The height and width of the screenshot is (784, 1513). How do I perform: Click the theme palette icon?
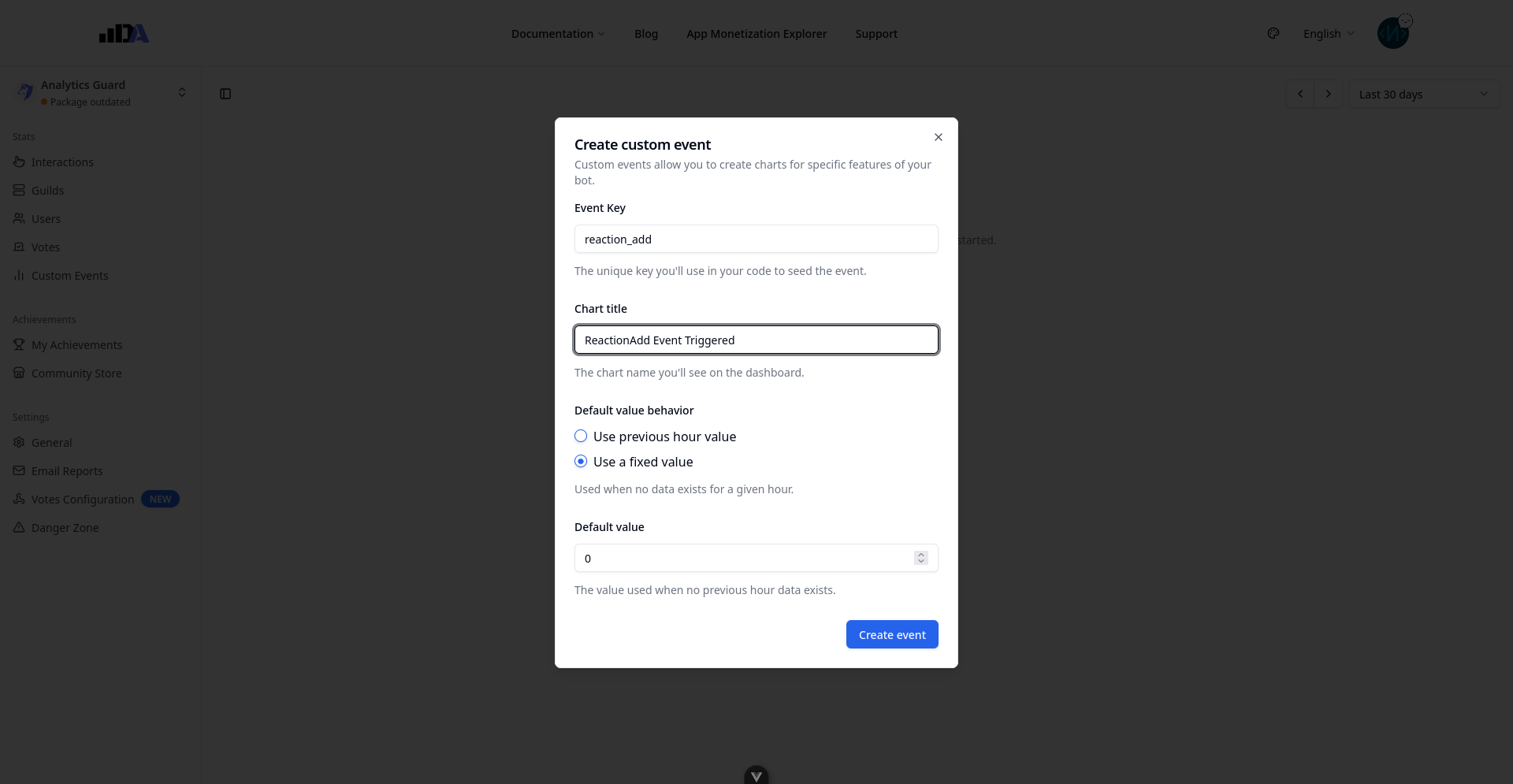pos(1273,33)
